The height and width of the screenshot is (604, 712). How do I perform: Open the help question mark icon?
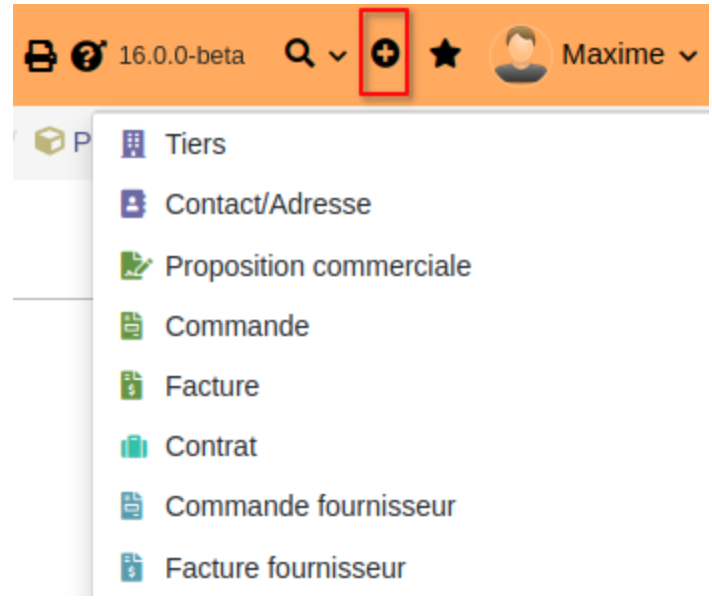[89, 55]
